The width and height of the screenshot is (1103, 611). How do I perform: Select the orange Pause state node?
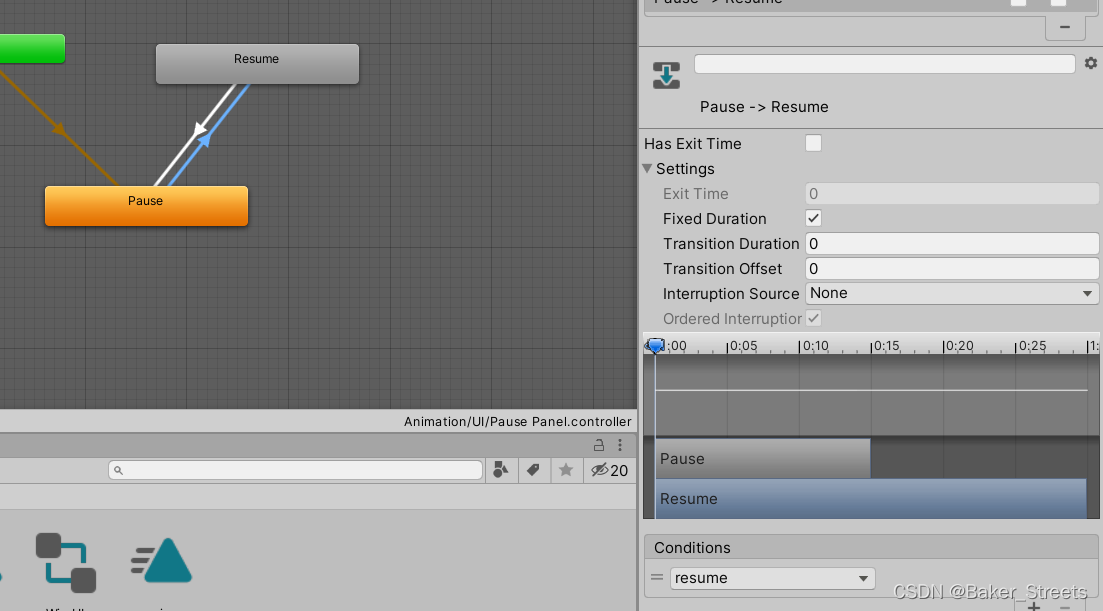point(146,206)
